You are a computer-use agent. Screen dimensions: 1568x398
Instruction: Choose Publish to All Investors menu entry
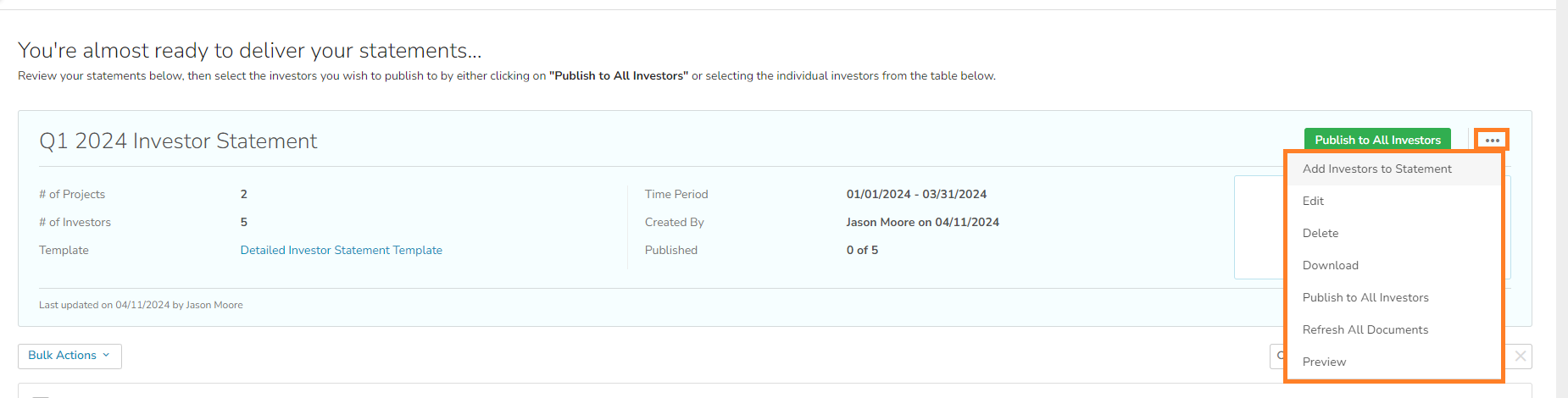pyautogui.click(x=1365, y=298)
